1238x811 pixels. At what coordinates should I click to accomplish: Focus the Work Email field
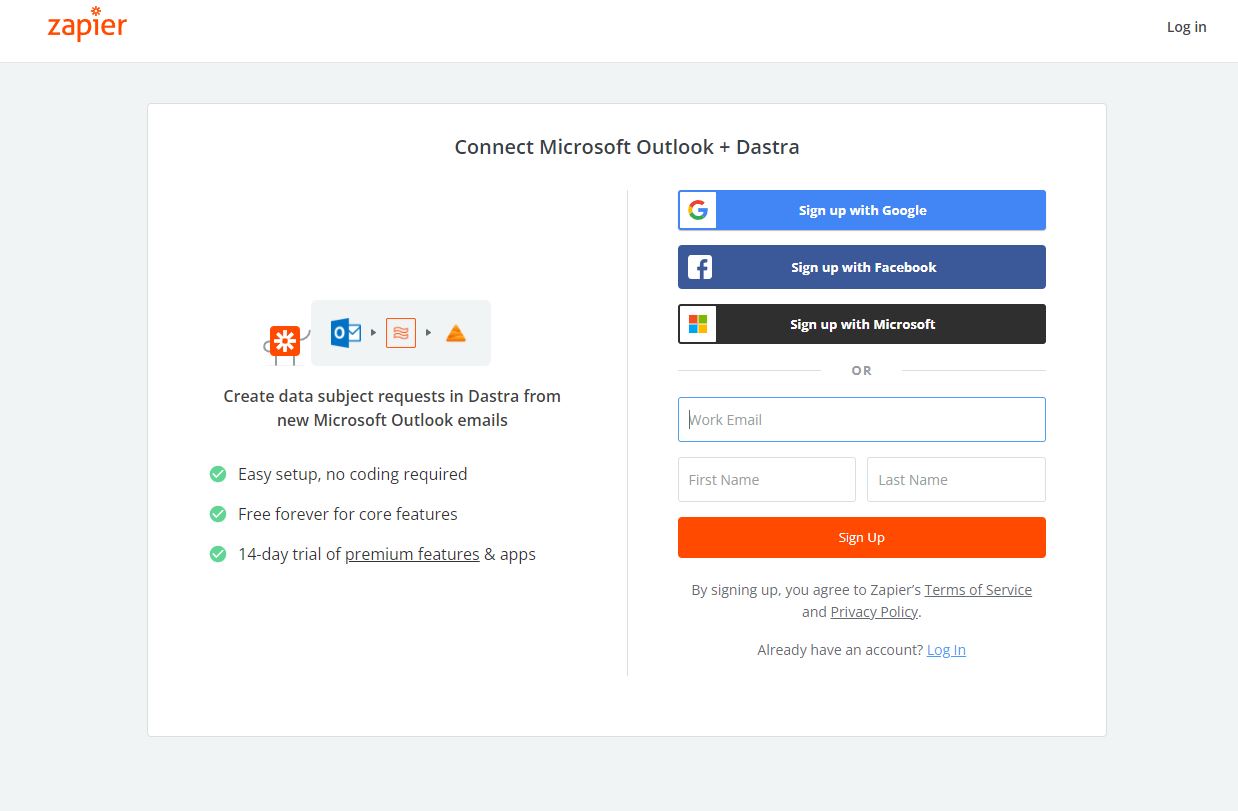[x=862, y=420]
